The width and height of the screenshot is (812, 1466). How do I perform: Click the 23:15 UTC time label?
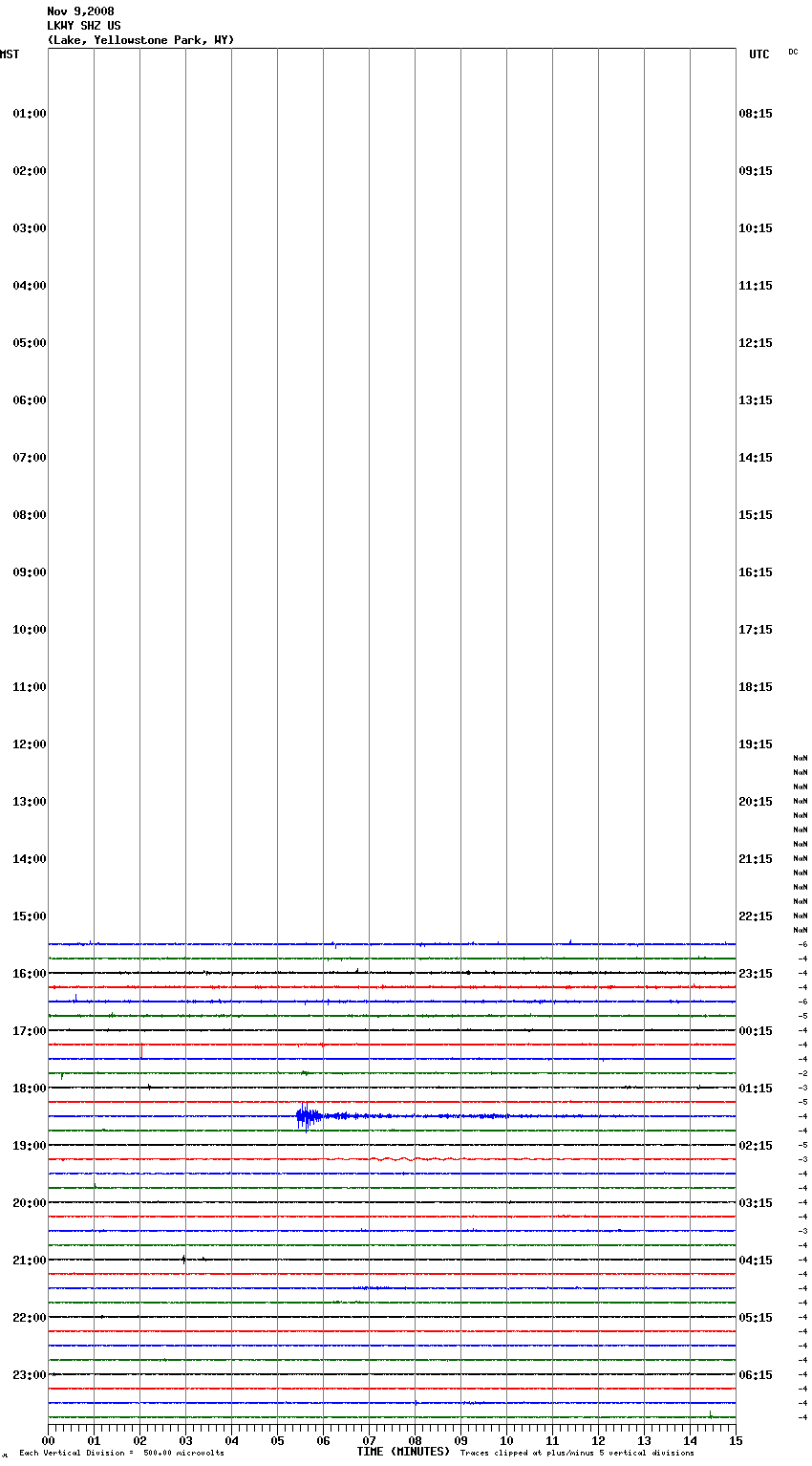(756, 974)
